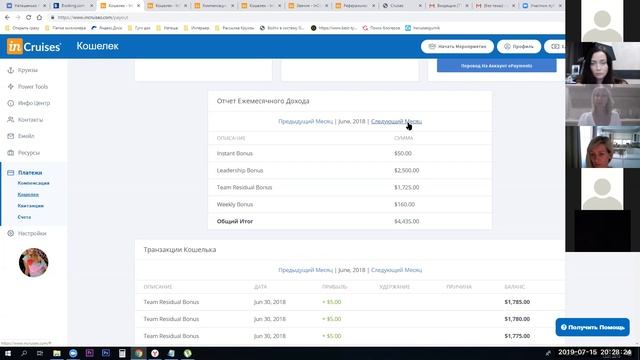This screenshot has width=640, height=360.
Task: Open Task View on taskbar
Action: coord(40,353)
